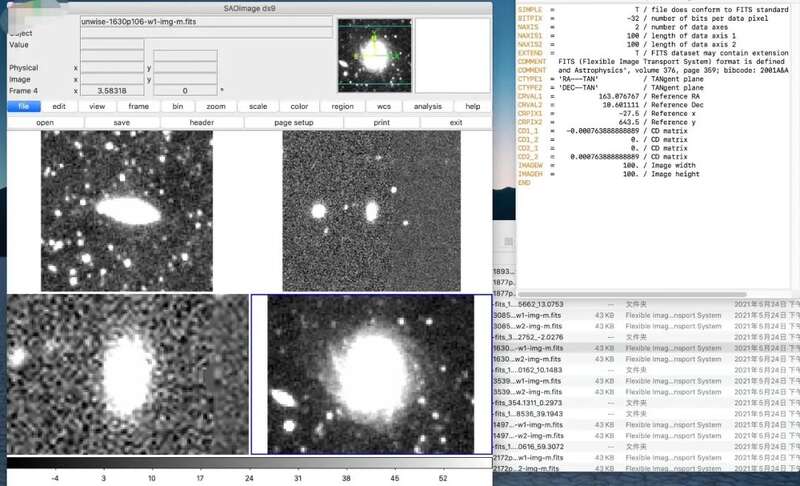
Task: Open page setup
Action: coord(293,122)
